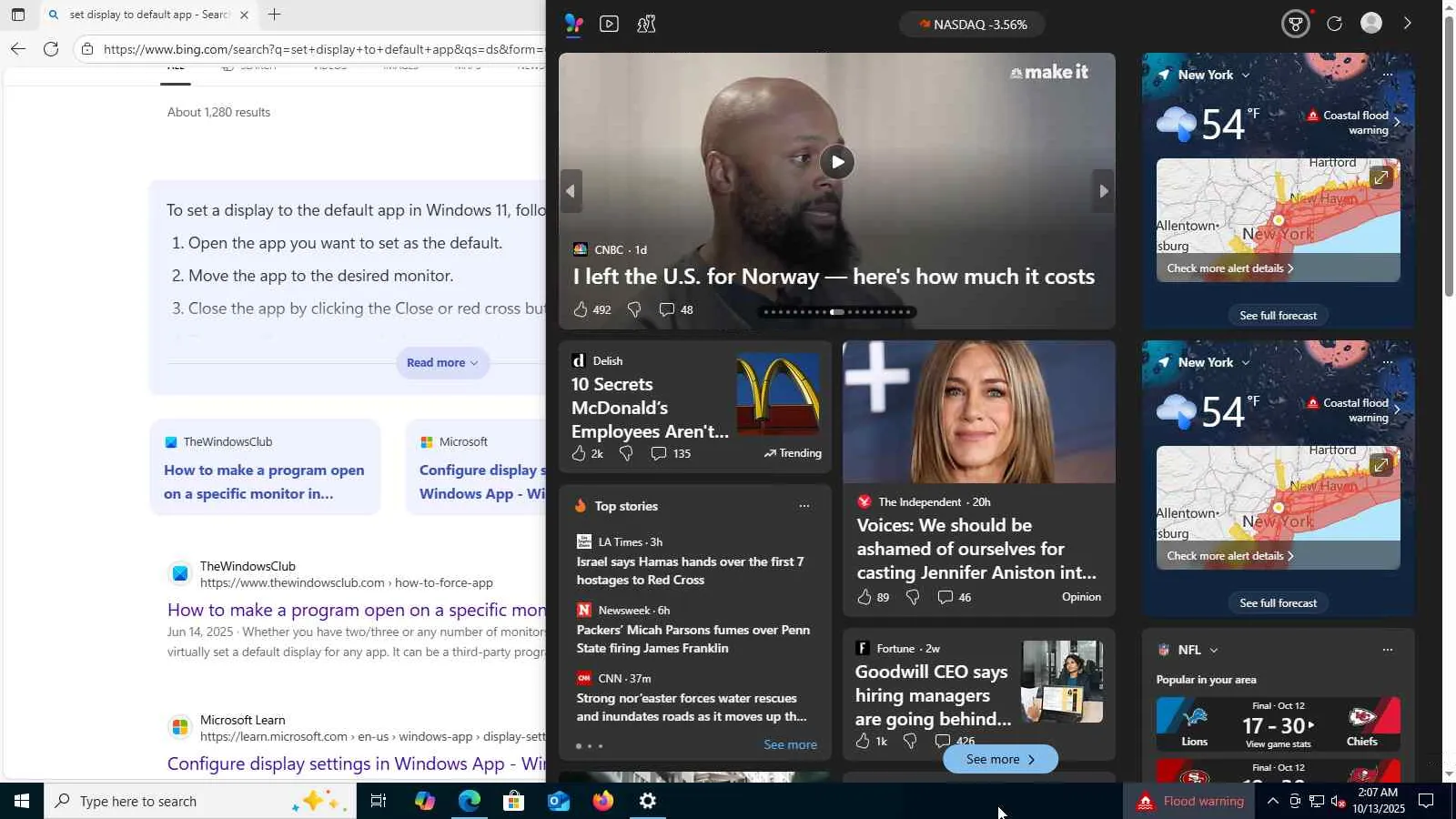Screen dimensions: 1456x819
Task: Read the Israel Hamas hostages story
Action: click(690, 571)
